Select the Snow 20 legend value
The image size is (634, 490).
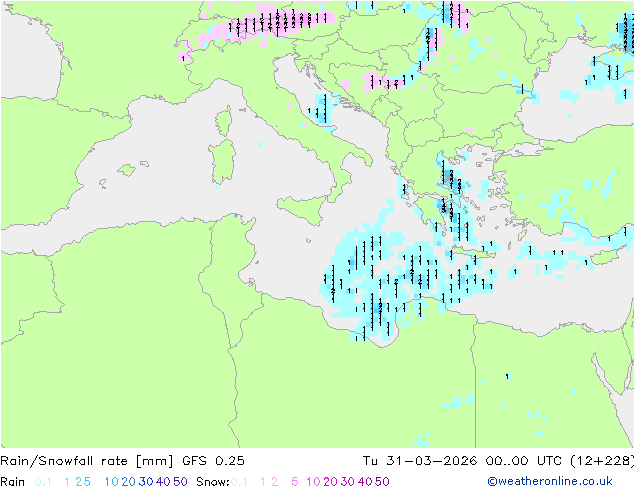(x=330, y=482)
